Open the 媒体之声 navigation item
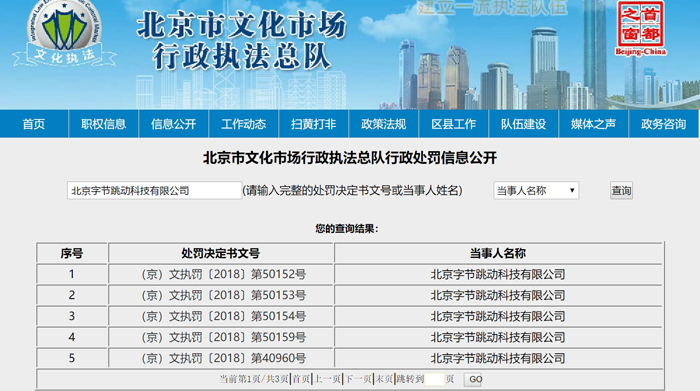Screen dimensions: 700x391 [593, 124]
